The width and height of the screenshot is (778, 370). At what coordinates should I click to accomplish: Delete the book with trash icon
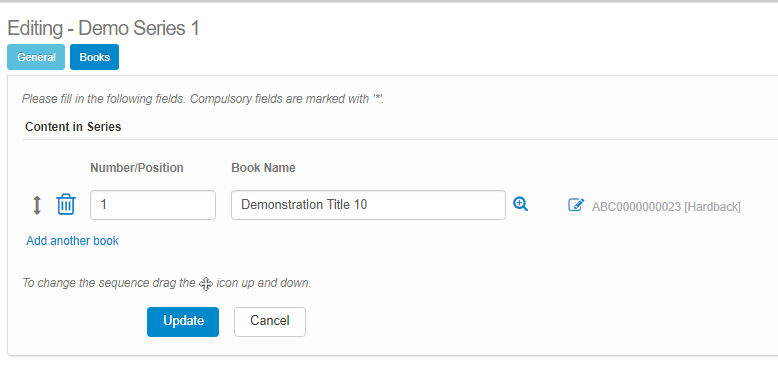pos(66,204)
